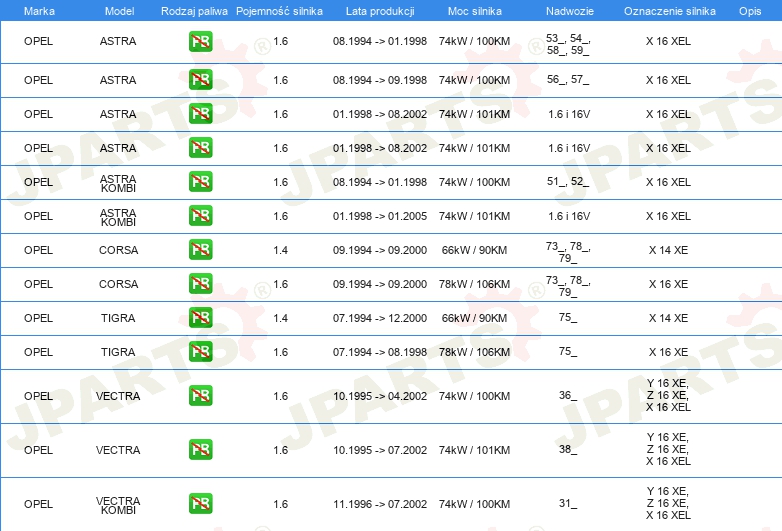Select the date range 01.1998 -> 01.2005
This screenshot has height=531, width=782.
point(380,216)
